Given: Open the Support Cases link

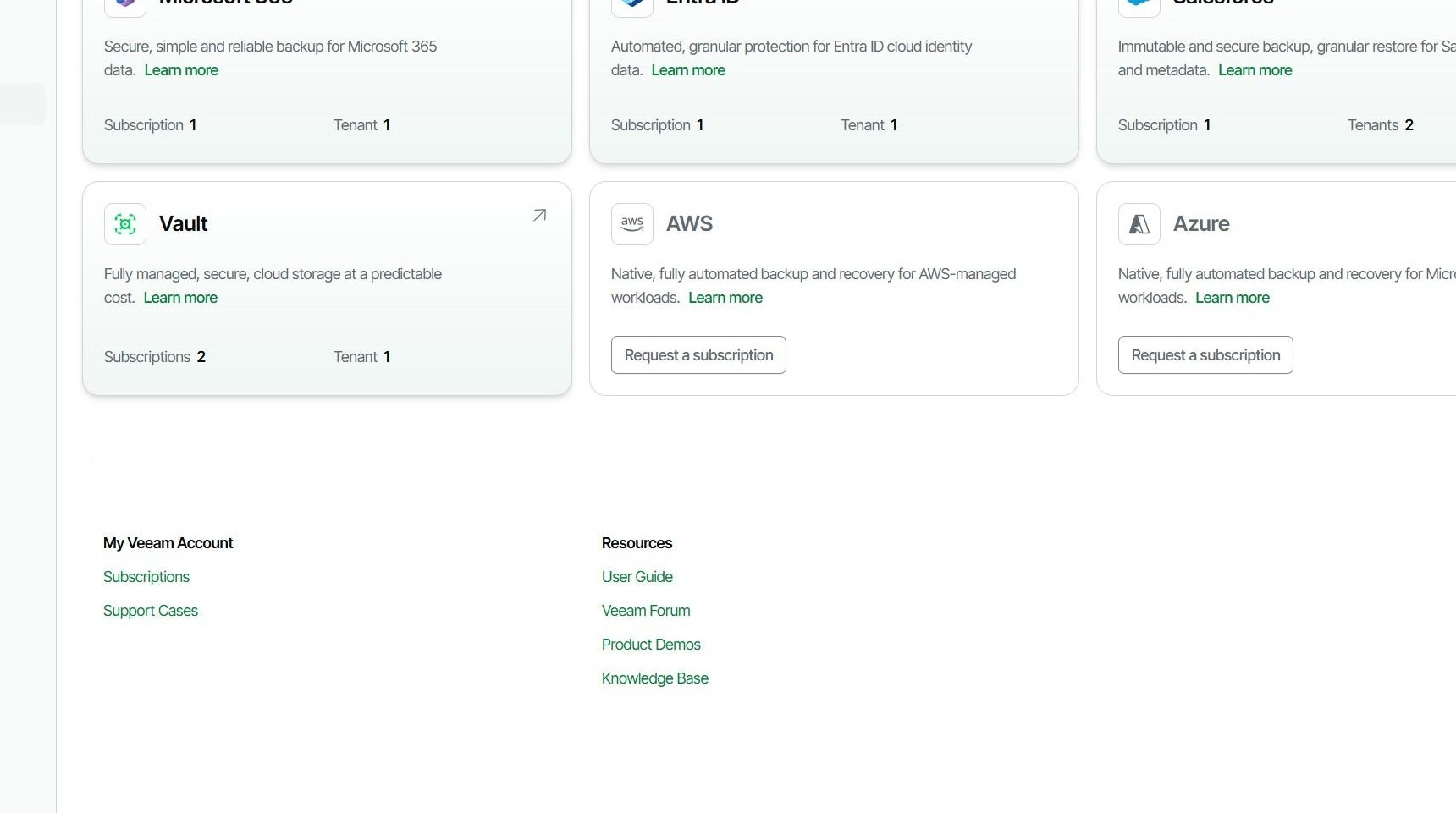Looking at the screenshot, I should 151,611.
